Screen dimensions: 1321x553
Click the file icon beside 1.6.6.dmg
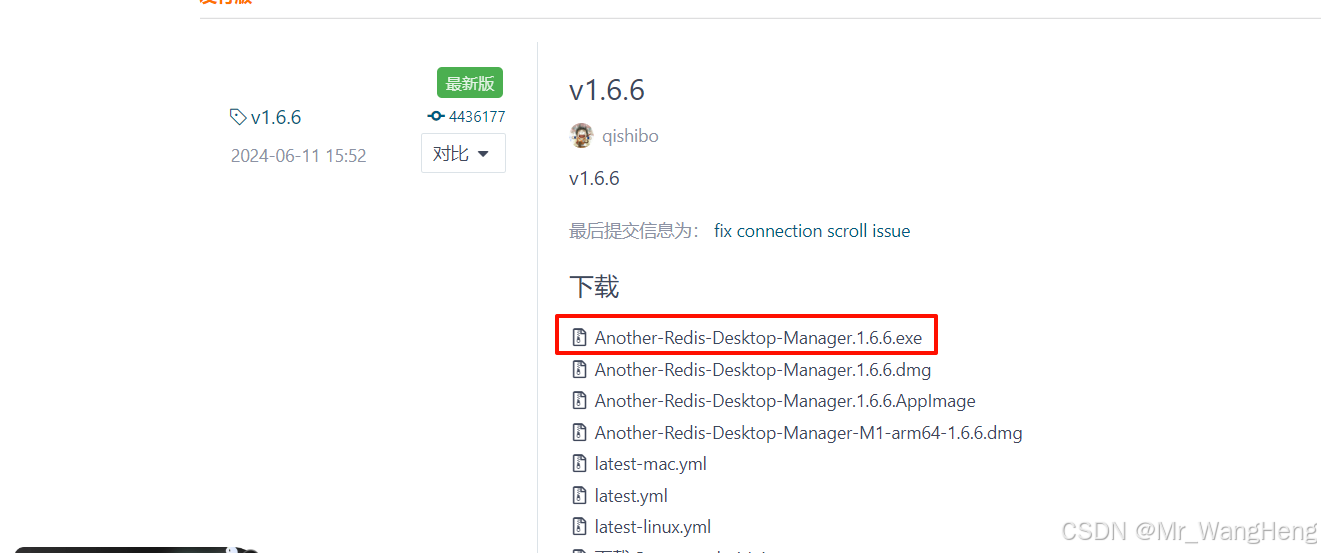pyautogui.click(x=579, y=369)
